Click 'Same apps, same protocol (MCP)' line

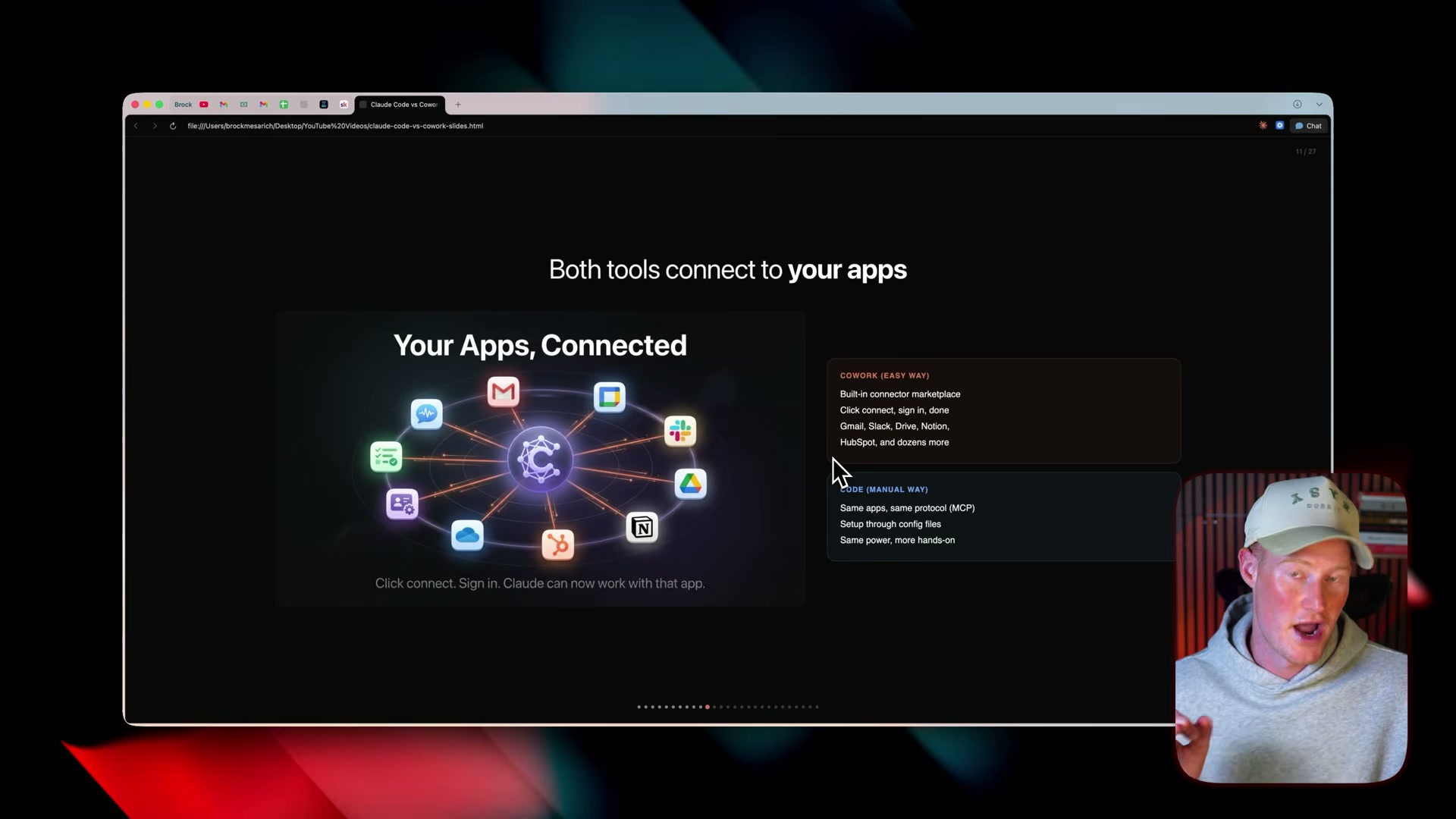907,508
